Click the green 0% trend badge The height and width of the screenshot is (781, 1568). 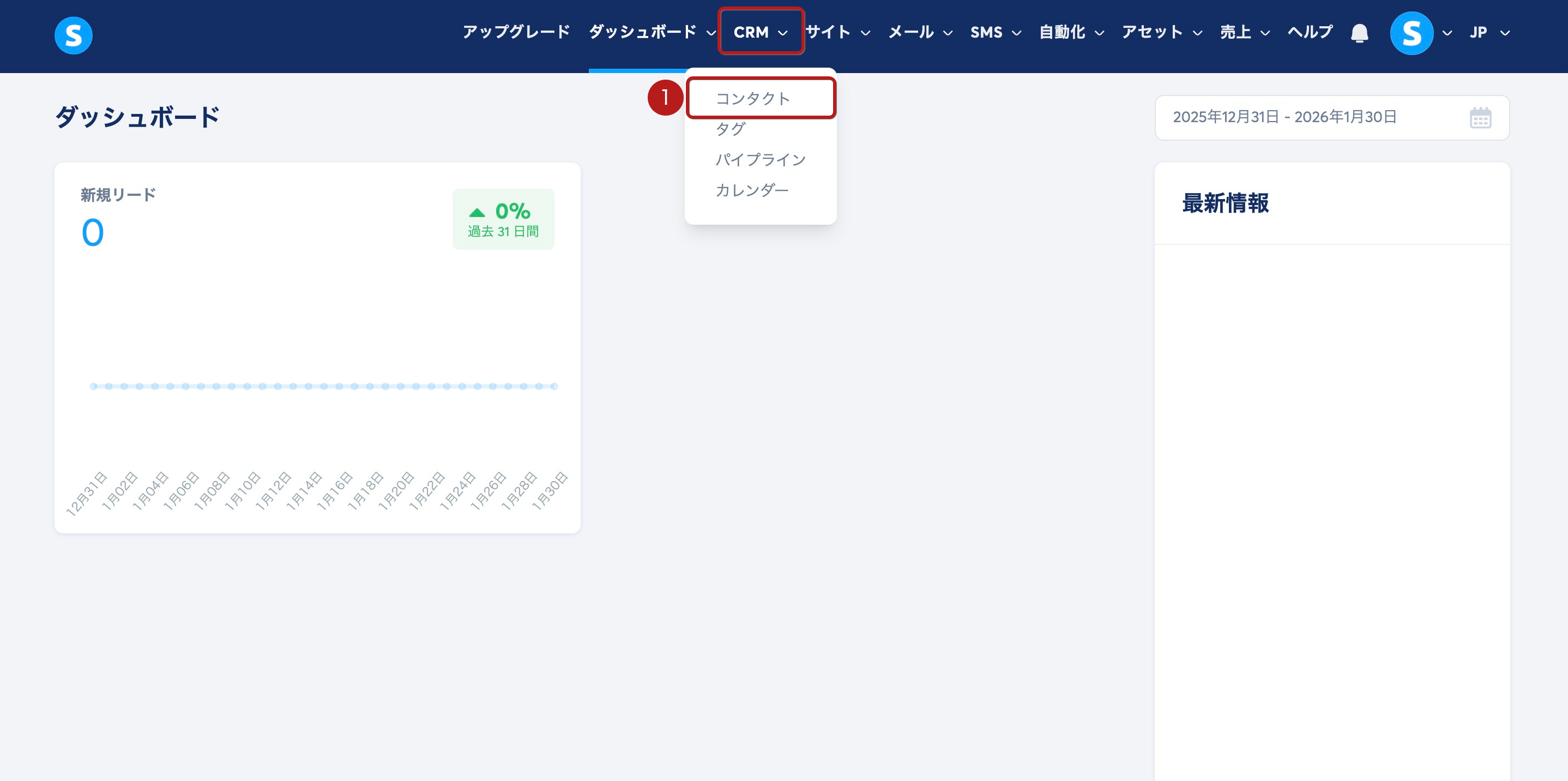click(x=503, y=219)
